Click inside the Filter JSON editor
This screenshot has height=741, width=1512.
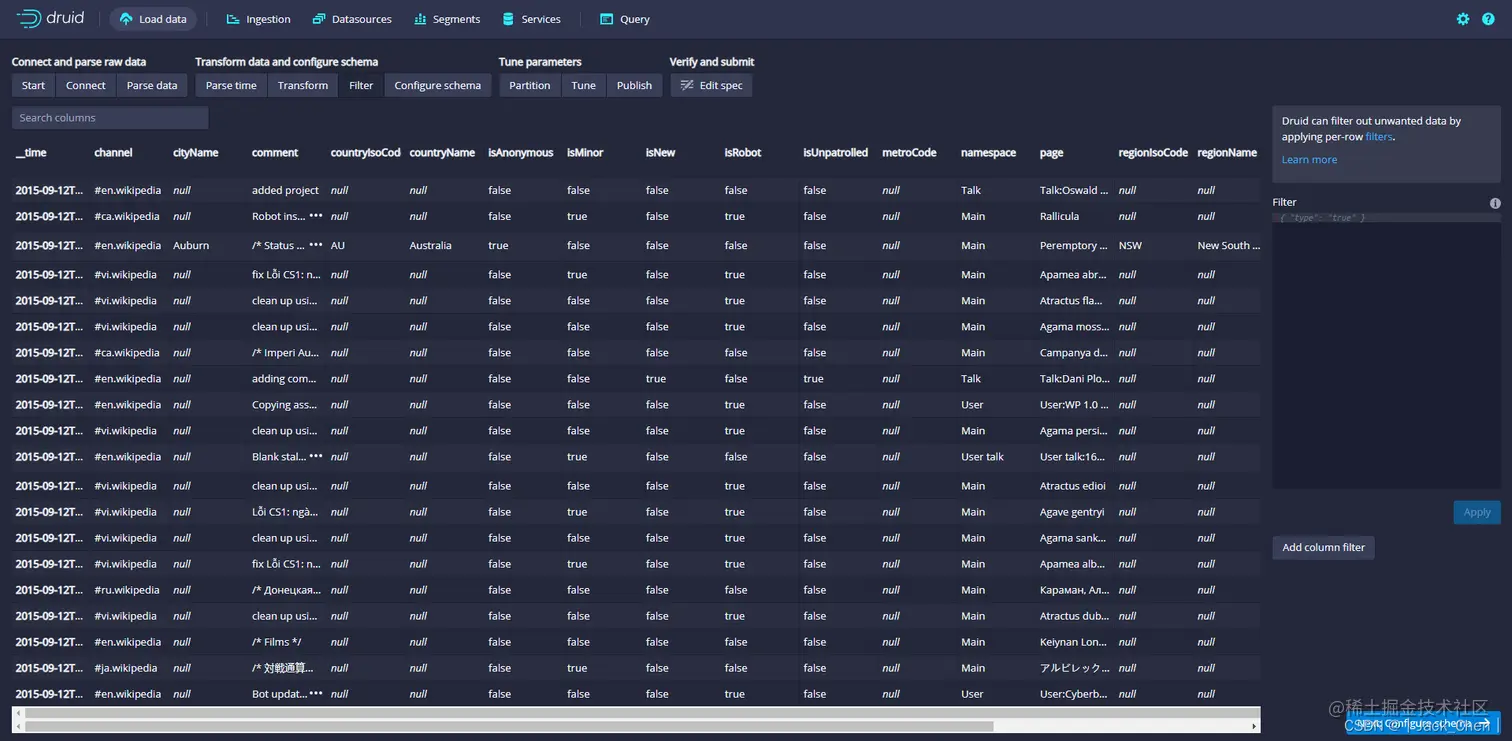click(x=1386, y=350)
